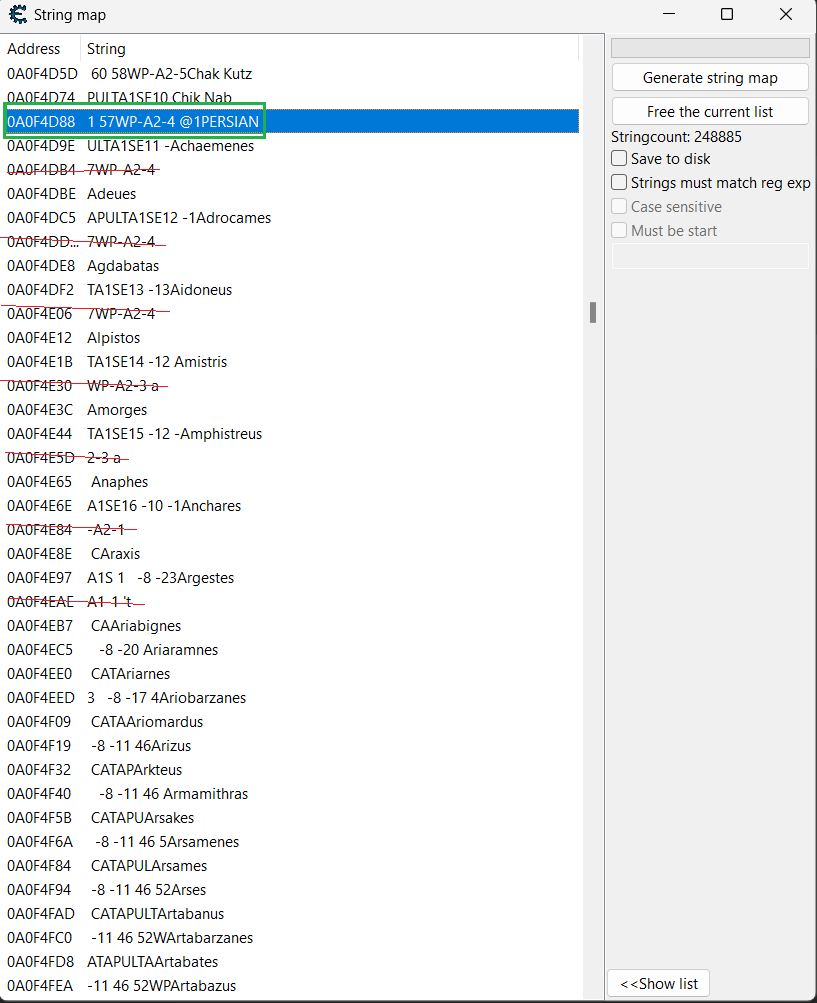The height and width of the screenshot is (1003, 817).
Task: Select row containing Aidoneus
Action: coord(290,290)
